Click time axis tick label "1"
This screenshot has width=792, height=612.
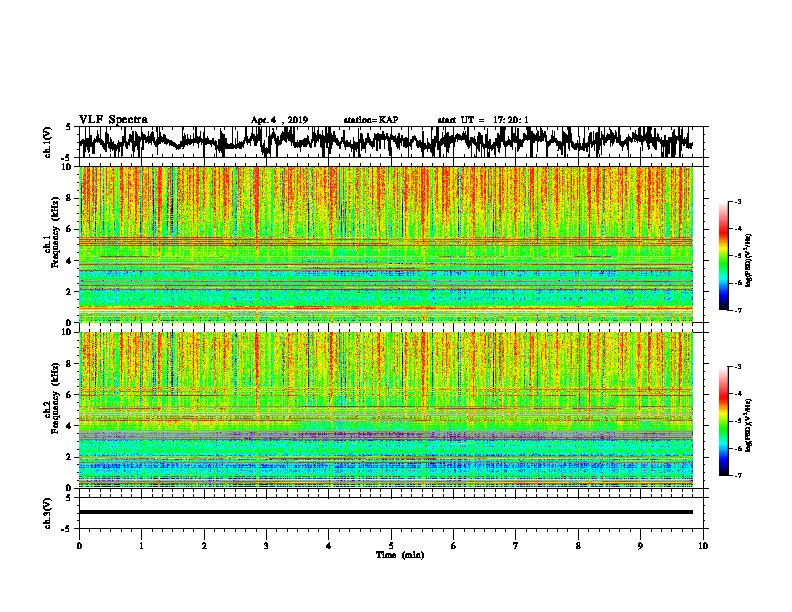141,546
